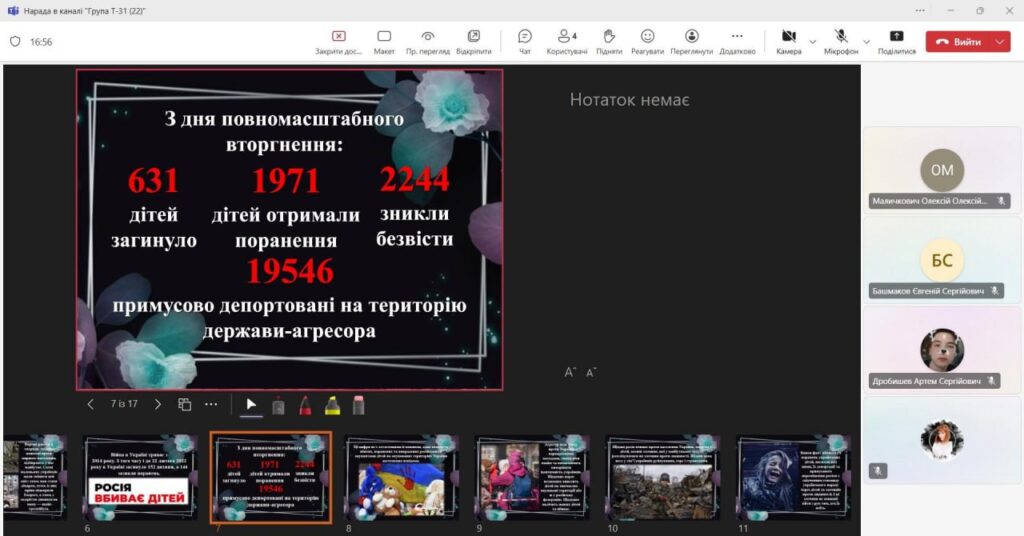Raise hand with Підняти button
Image resolution: width=1024 pixels, height=536 pixels.
[x=608, y=41]
